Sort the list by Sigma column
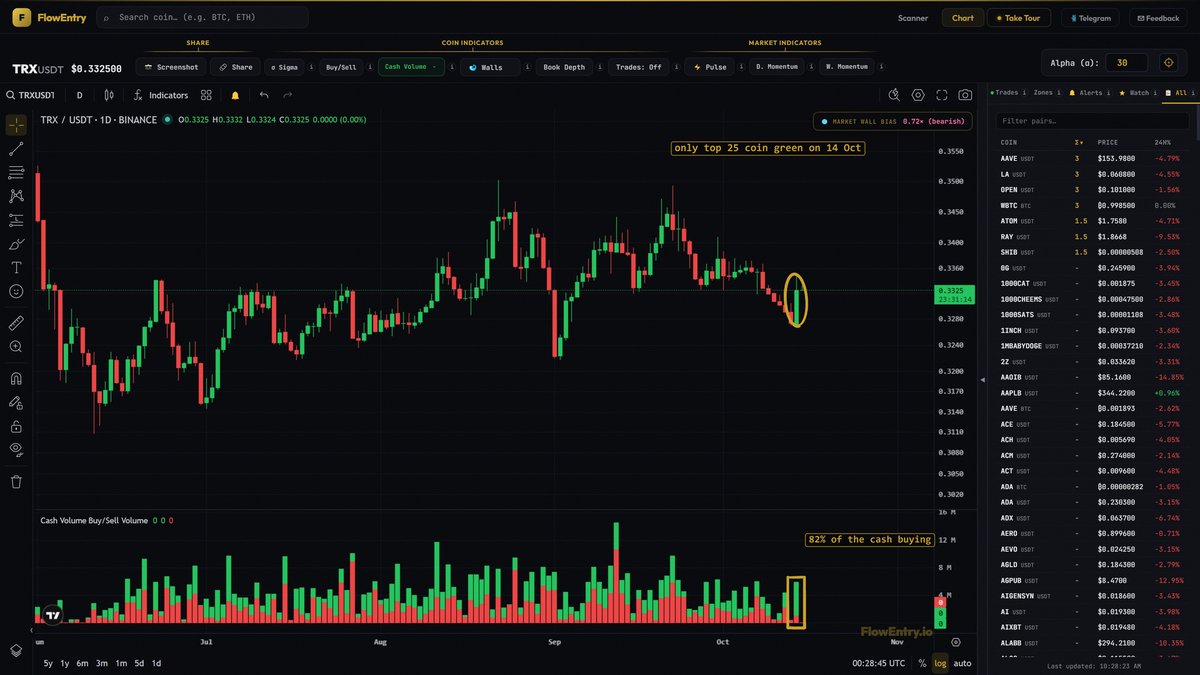Viewport: 1200px width, 675px height. click(x=1077, y=142)
